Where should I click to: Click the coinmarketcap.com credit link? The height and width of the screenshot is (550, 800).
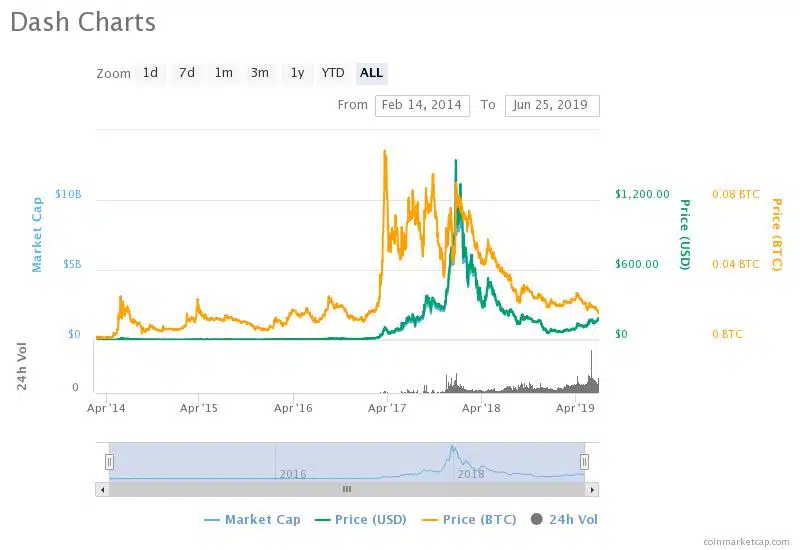746,542
